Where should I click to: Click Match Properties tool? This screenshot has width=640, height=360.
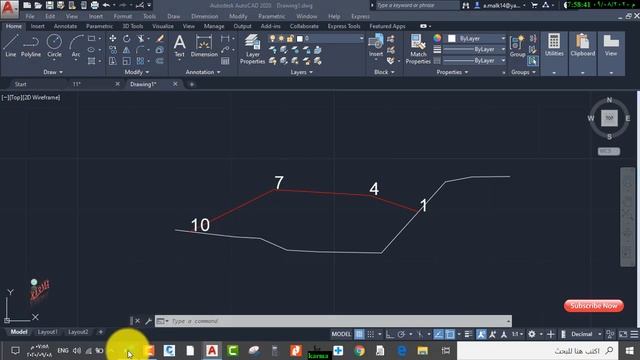(418, 49)
